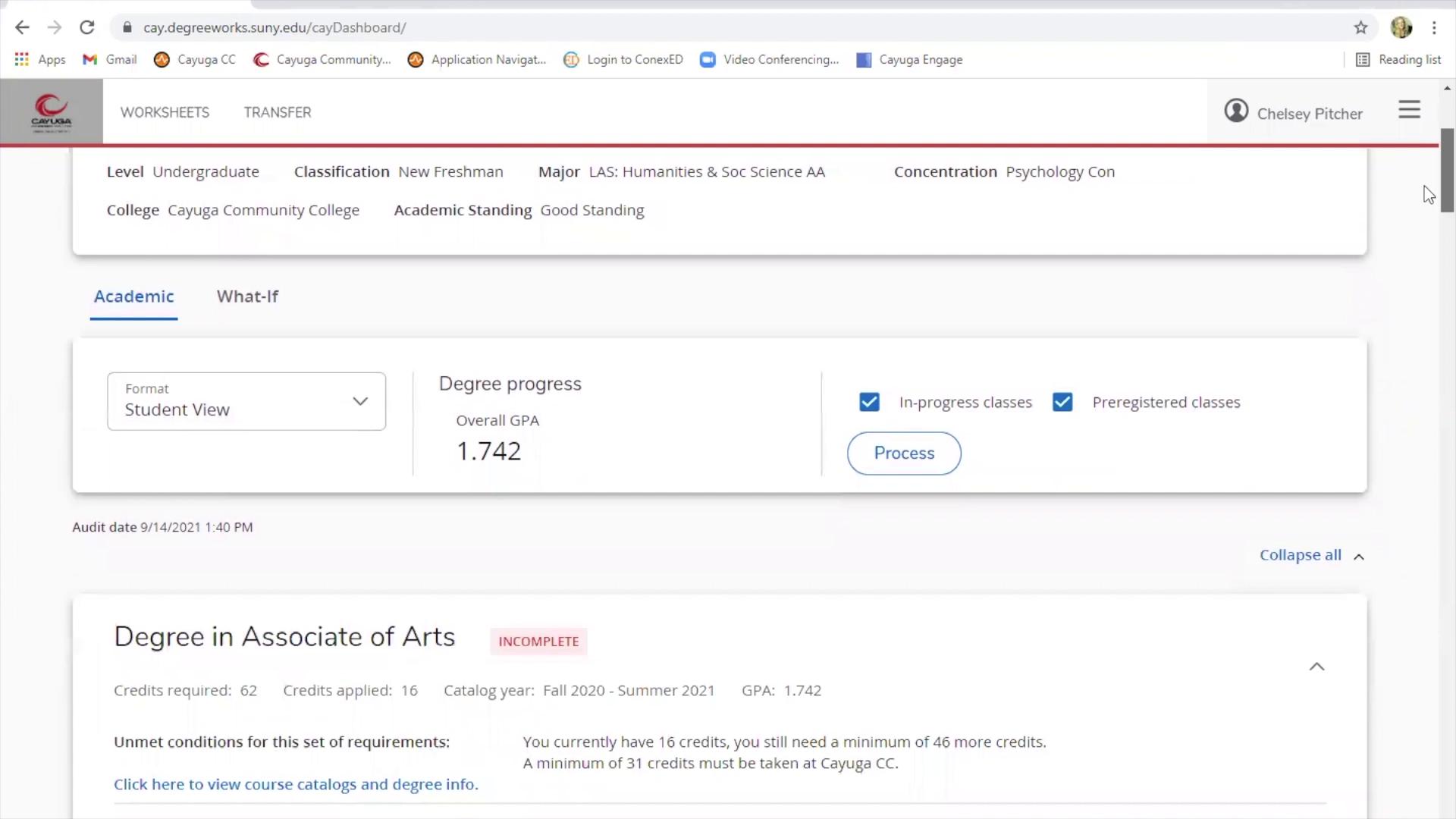This screenshot has height=819, width=1456.
Task: Open the TRANSFER section
Action: pyautogui.click(x=277, y=112)
